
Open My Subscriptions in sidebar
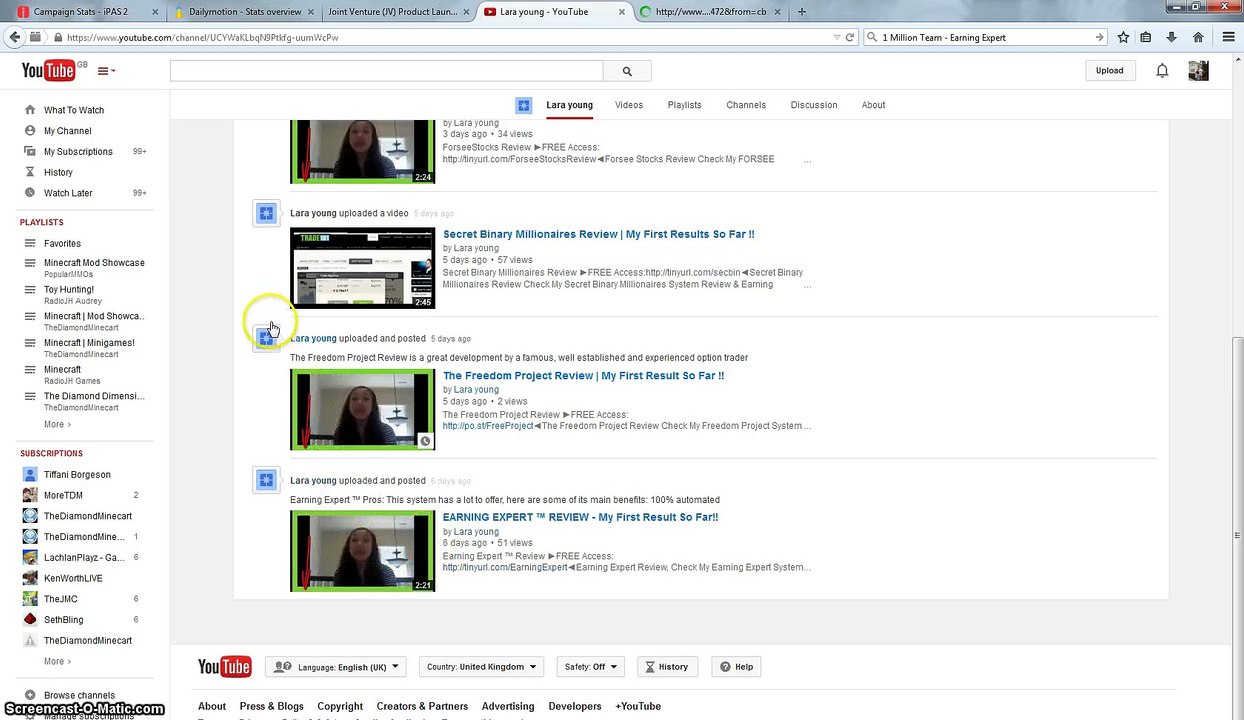pyautogui.click(x=78, y=152)
